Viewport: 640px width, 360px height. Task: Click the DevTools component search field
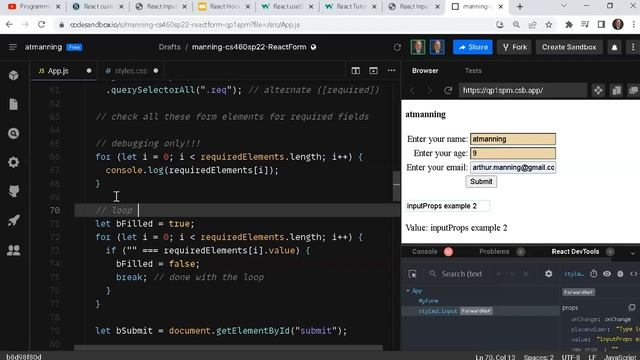tap(461, 274)
